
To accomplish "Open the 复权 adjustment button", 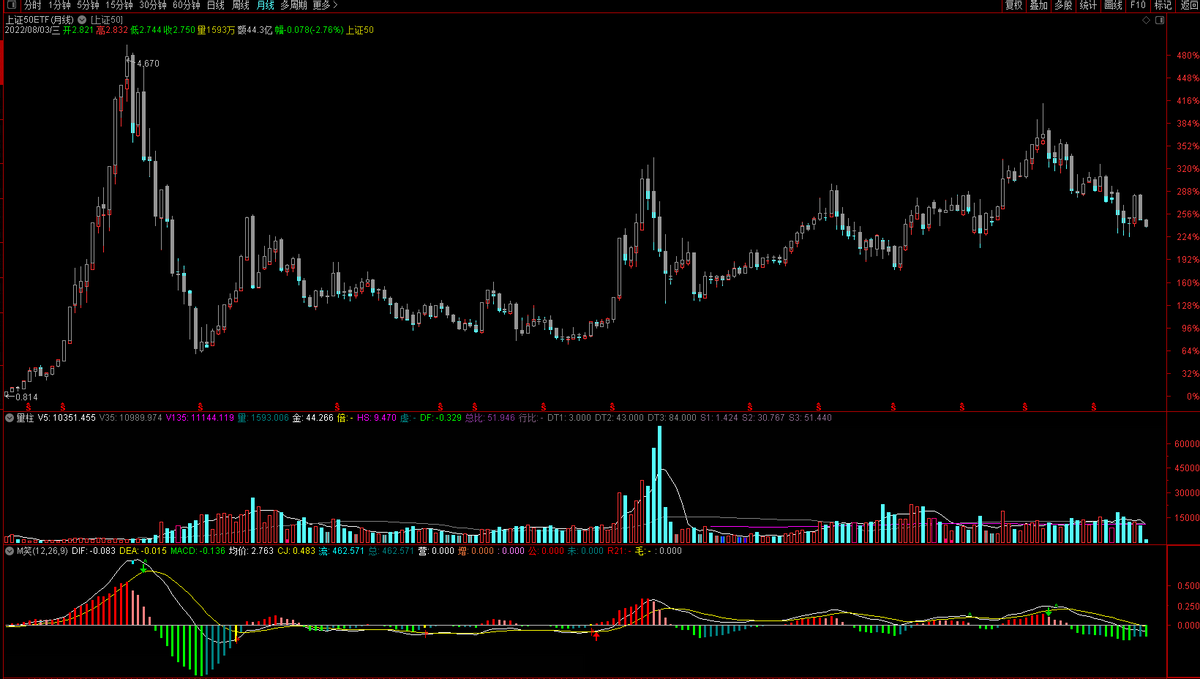I will [x=1013, y=5].
